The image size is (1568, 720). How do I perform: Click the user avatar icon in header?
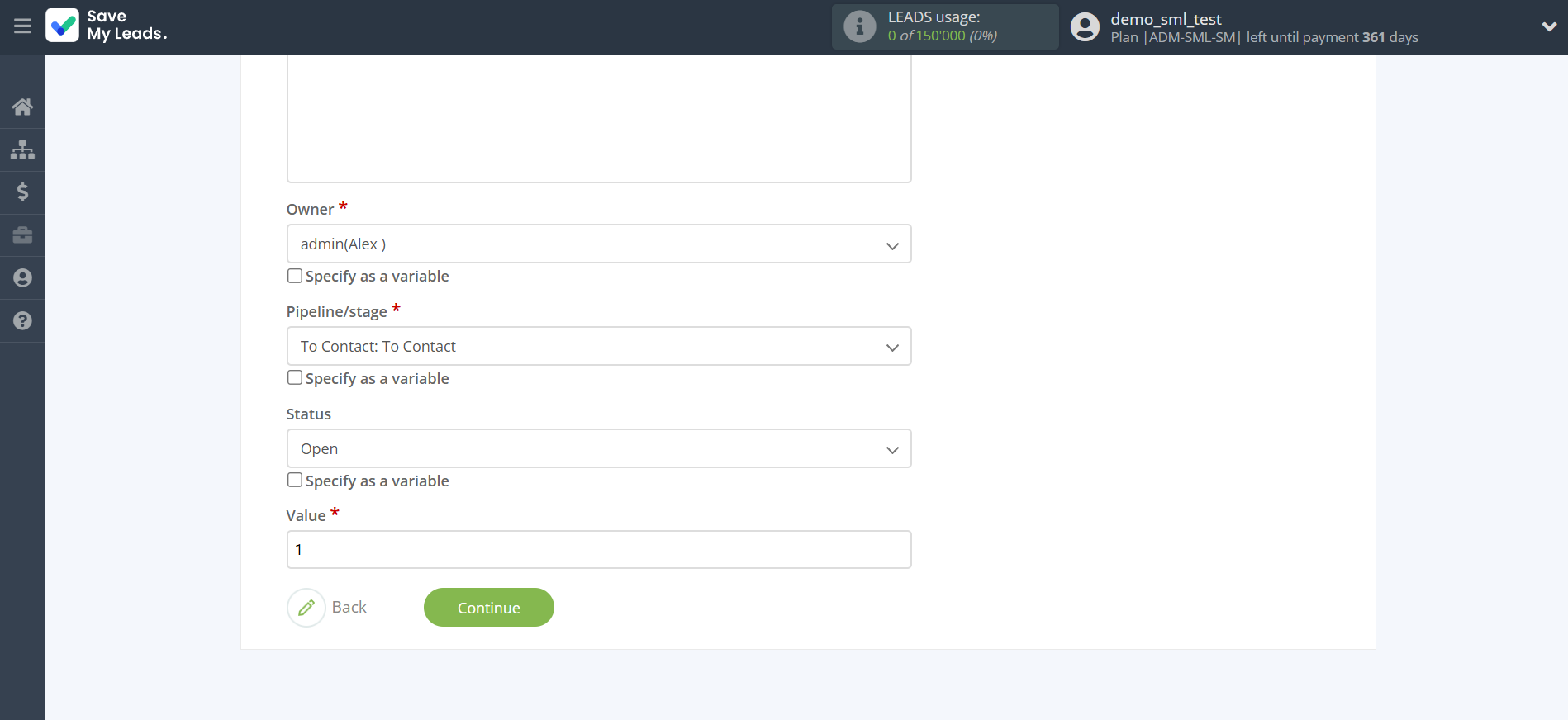coord(1085,27)
